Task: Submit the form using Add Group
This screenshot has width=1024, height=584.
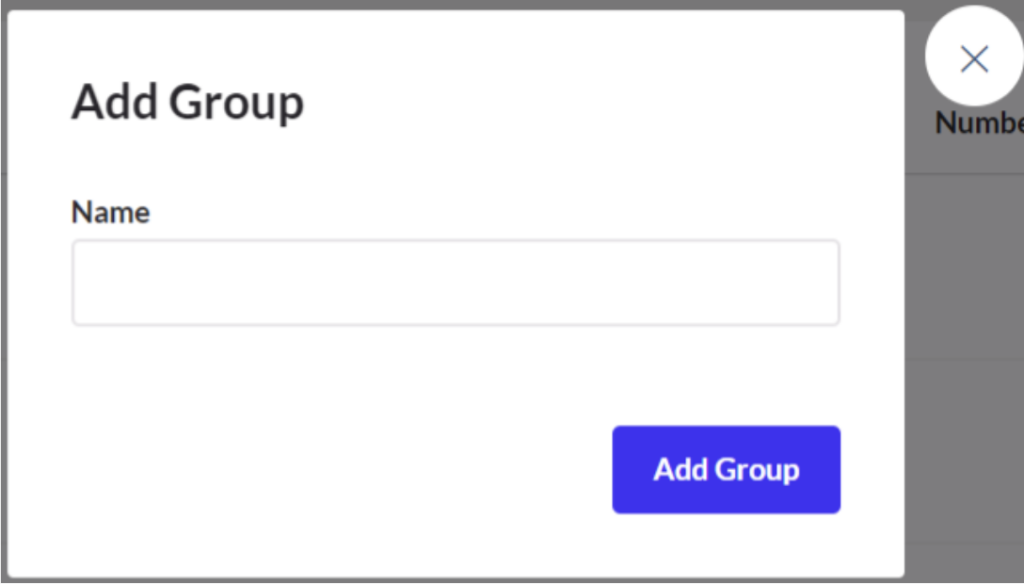Action: pyautogui.click(x=726, y=470)
